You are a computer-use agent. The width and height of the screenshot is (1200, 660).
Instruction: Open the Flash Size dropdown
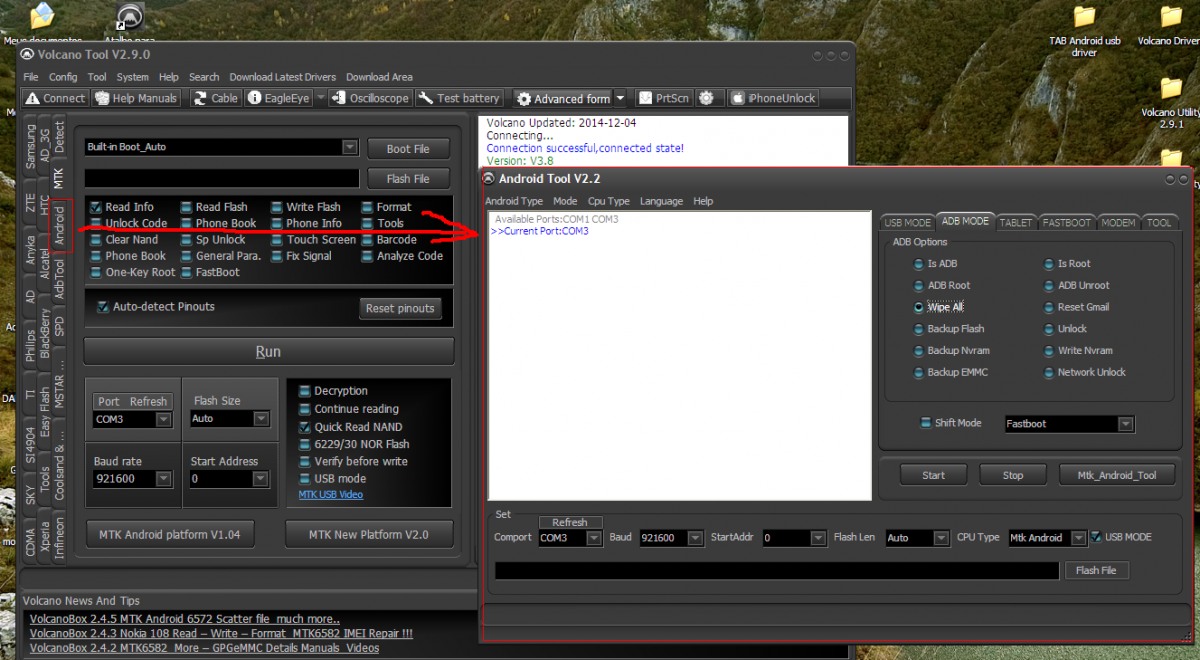tap(260, 419)
